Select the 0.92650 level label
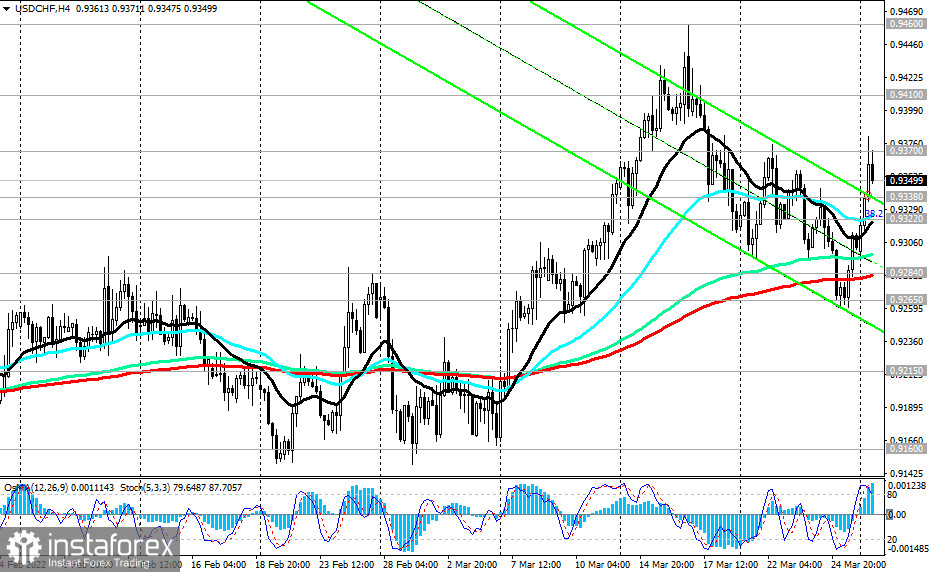Image resolution: width=929 pixels, height=572 pixels. [906, 300]
